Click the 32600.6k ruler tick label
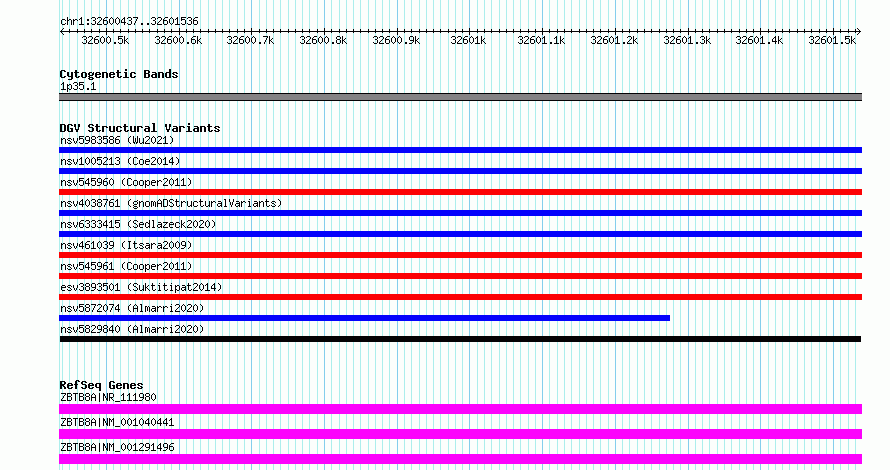 tap(178, 40)
